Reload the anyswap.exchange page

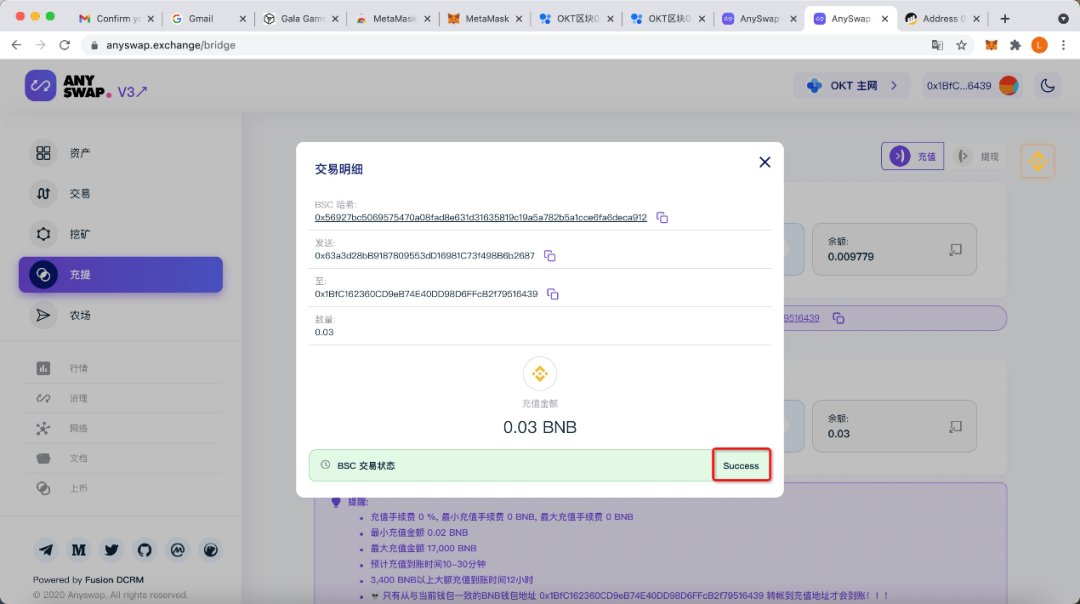[65, 45]
